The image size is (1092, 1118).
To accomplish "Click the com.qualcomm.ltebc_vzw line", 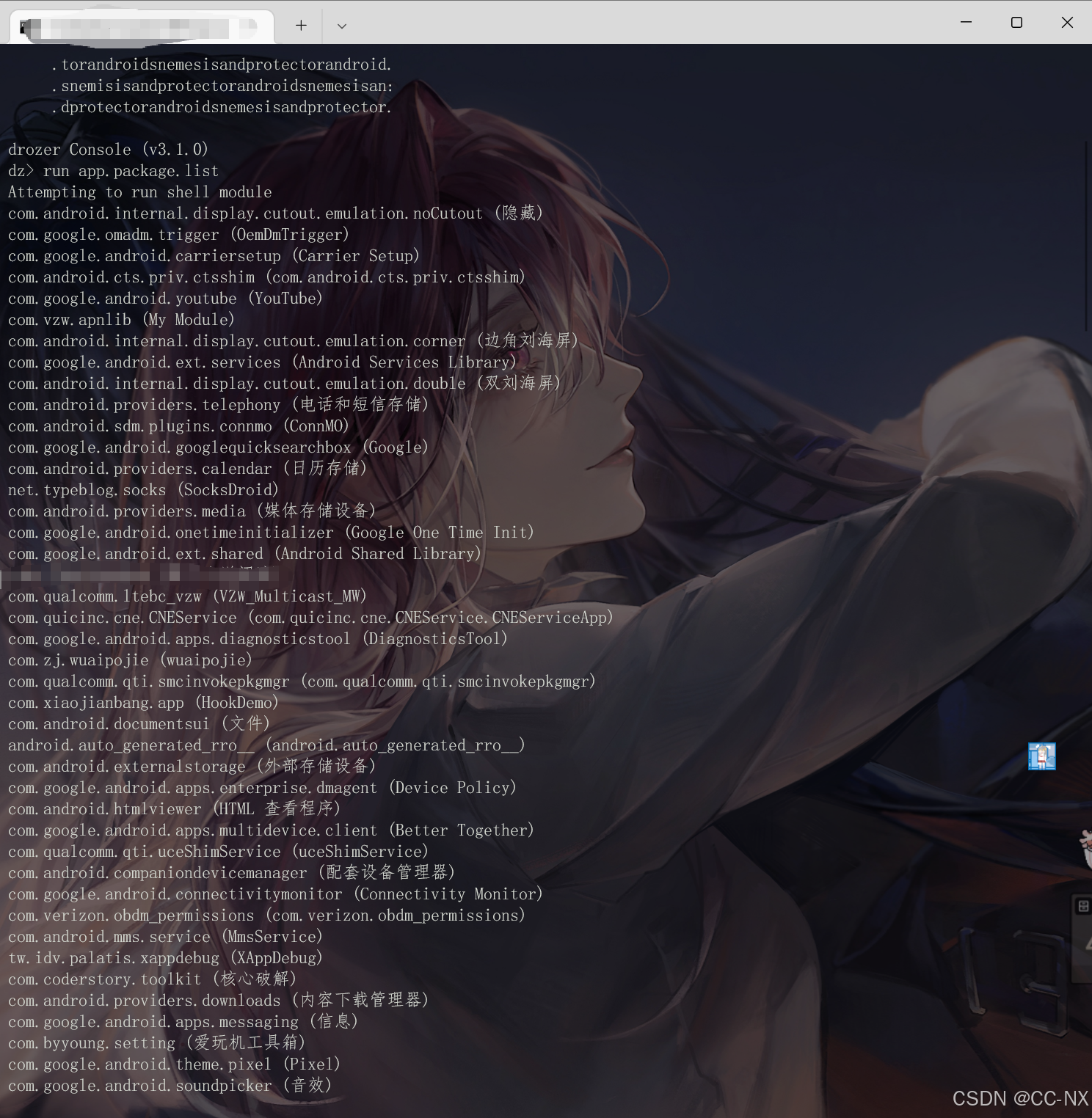I will pyautogui.click(x=188, y=596).
